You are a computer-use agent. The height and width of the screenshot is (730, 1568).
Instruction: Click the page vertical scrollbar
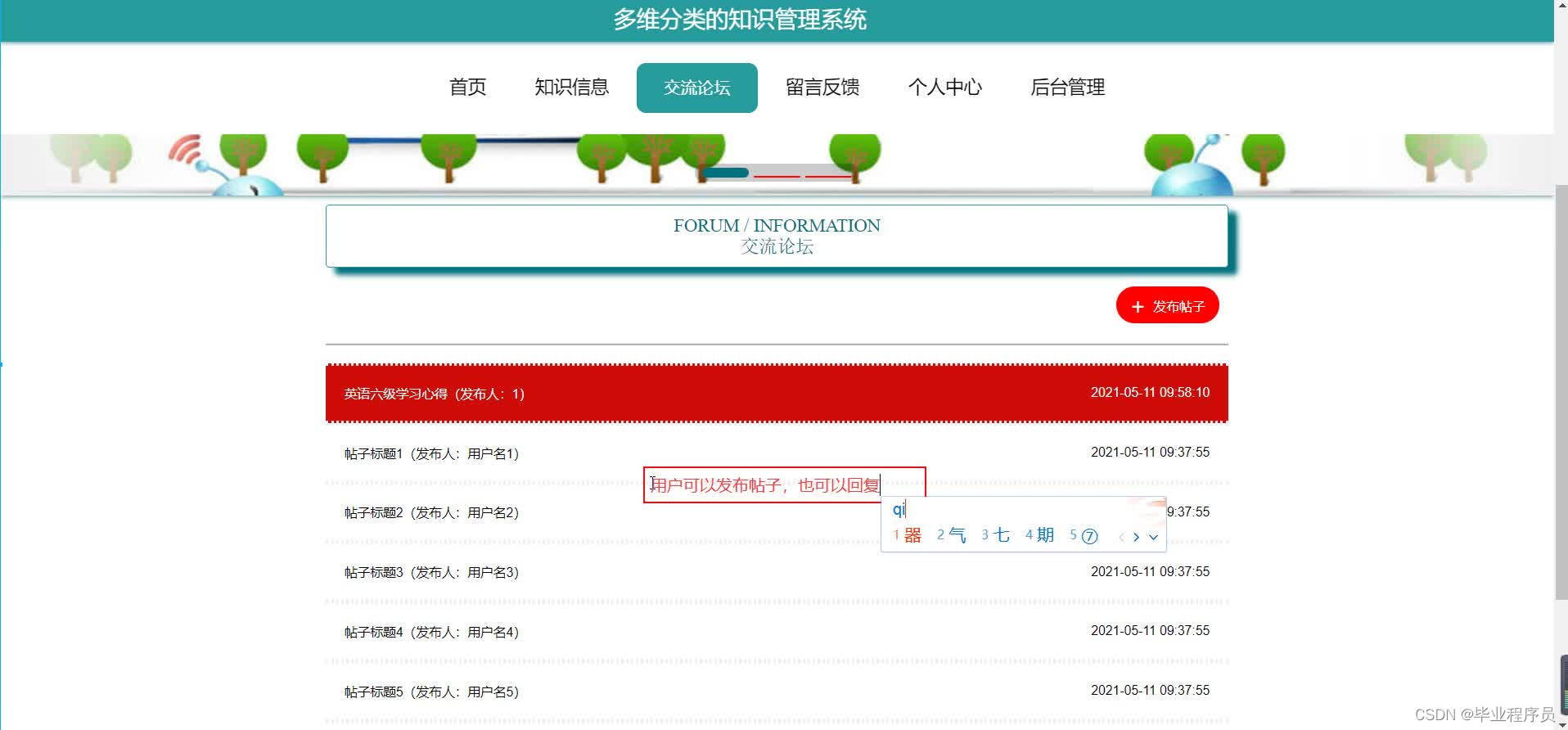(x=1561, y=393)
